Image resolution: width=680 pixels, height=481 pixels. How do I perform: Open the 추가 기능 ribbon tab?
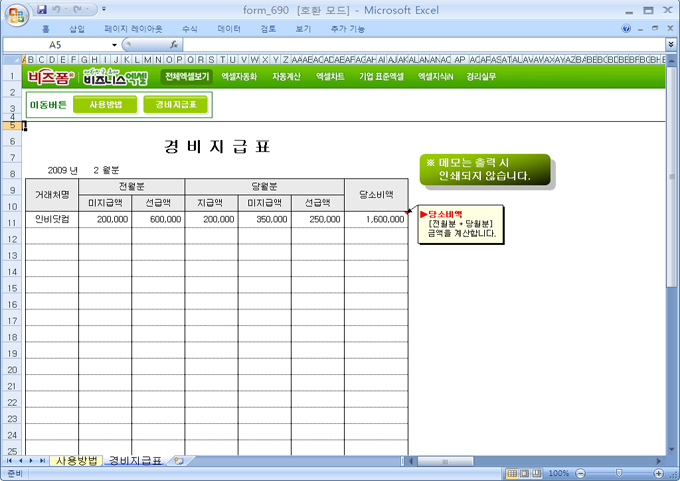[x=348, y=29]
